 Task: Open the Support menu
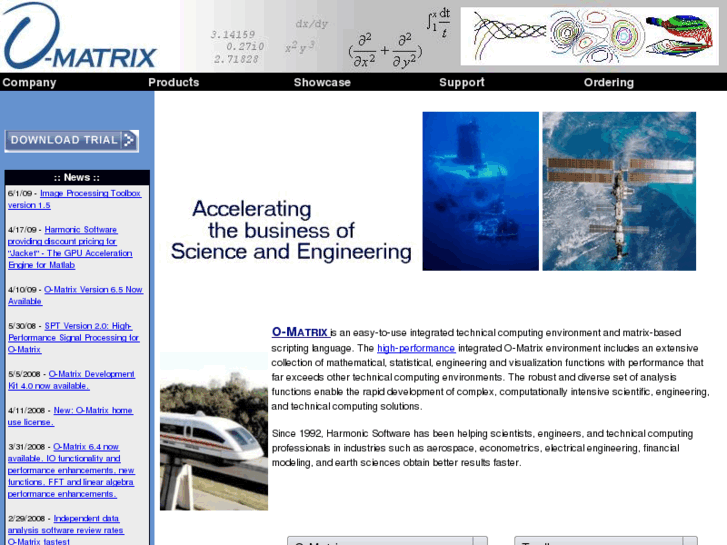462,83
